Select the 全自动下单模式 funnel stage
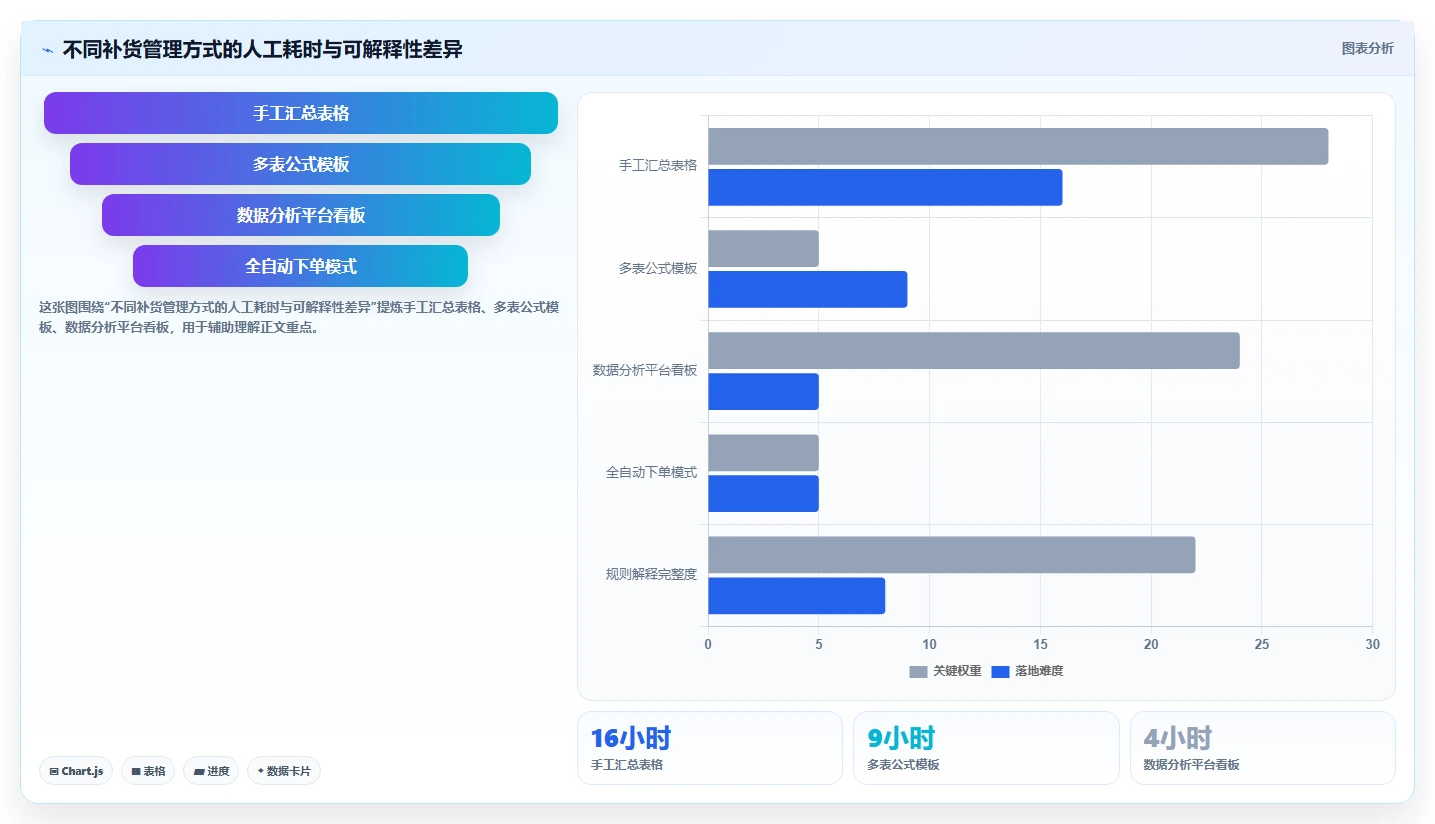 (x=300, y=266)
